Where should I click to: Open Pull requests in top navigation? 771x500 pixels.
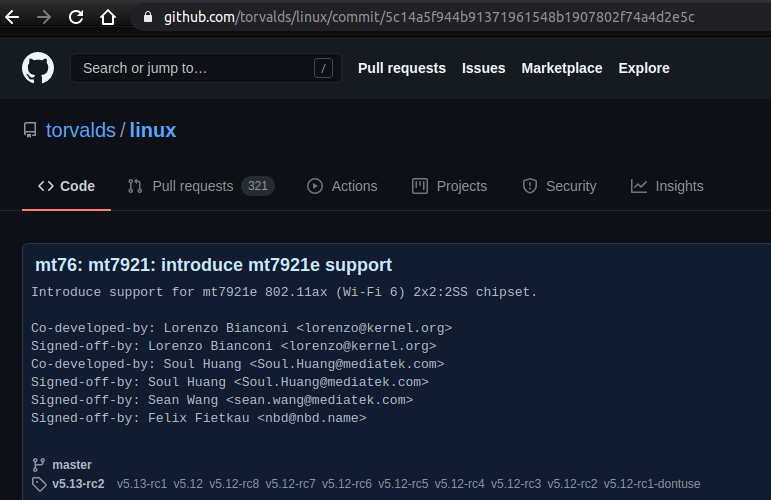pyautogui.click(x=402, y=68)
